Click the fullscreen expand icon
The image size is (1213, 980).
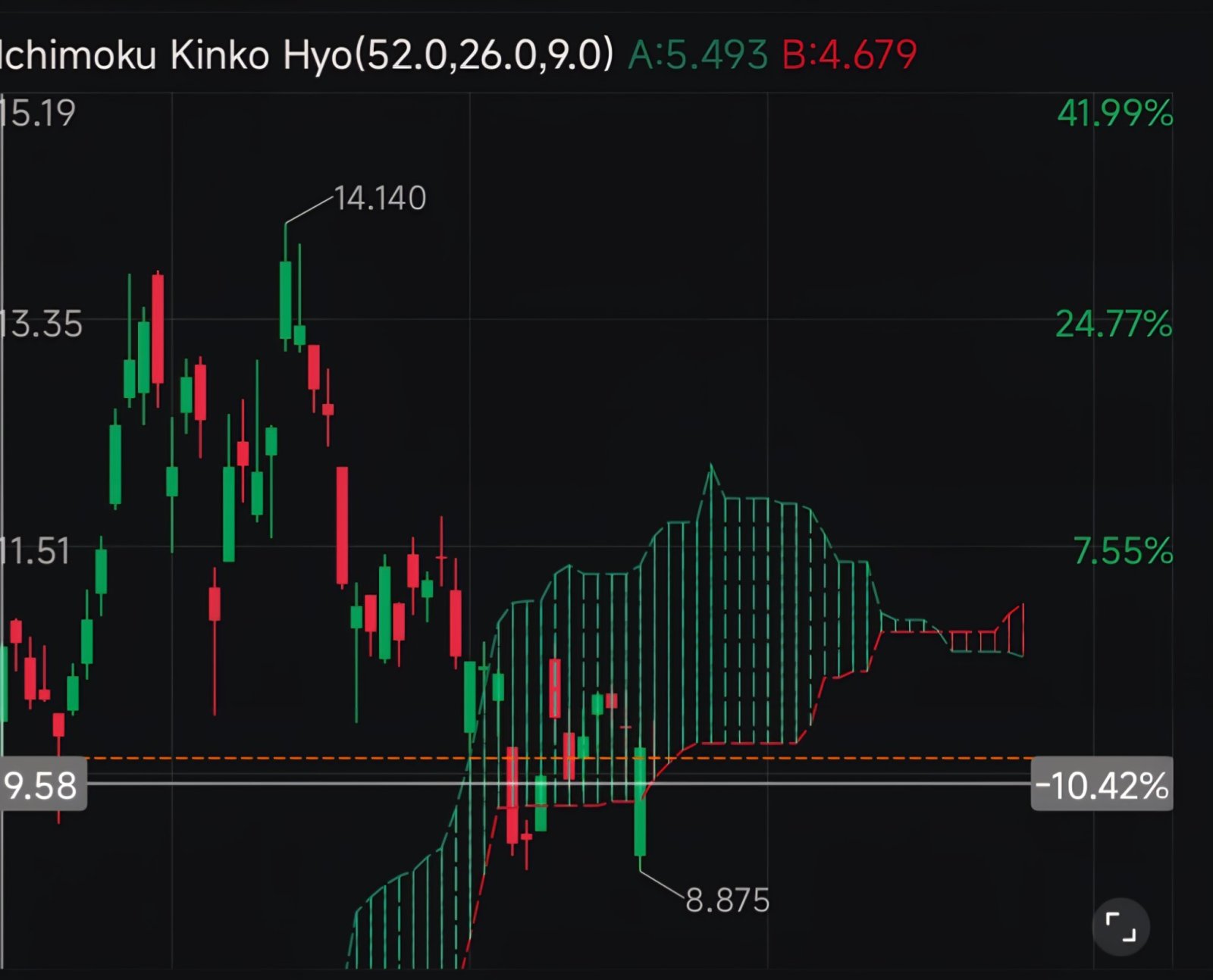click(x=1121, y=926)
